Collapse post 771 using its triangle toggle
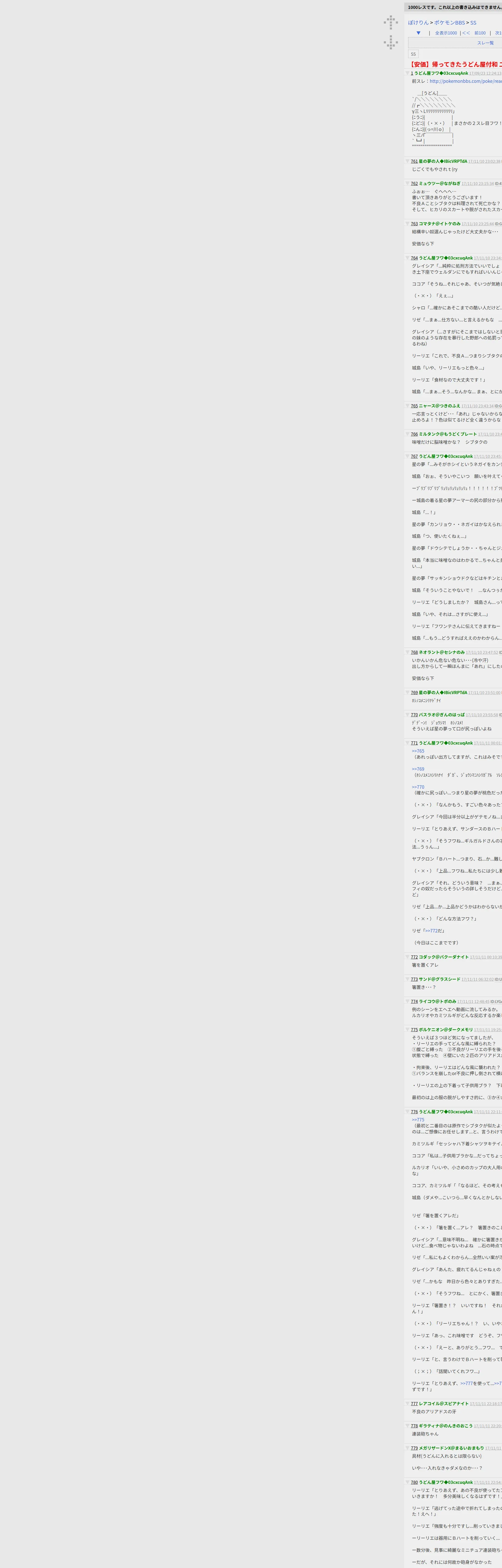502x1568 pixels. 408,743
